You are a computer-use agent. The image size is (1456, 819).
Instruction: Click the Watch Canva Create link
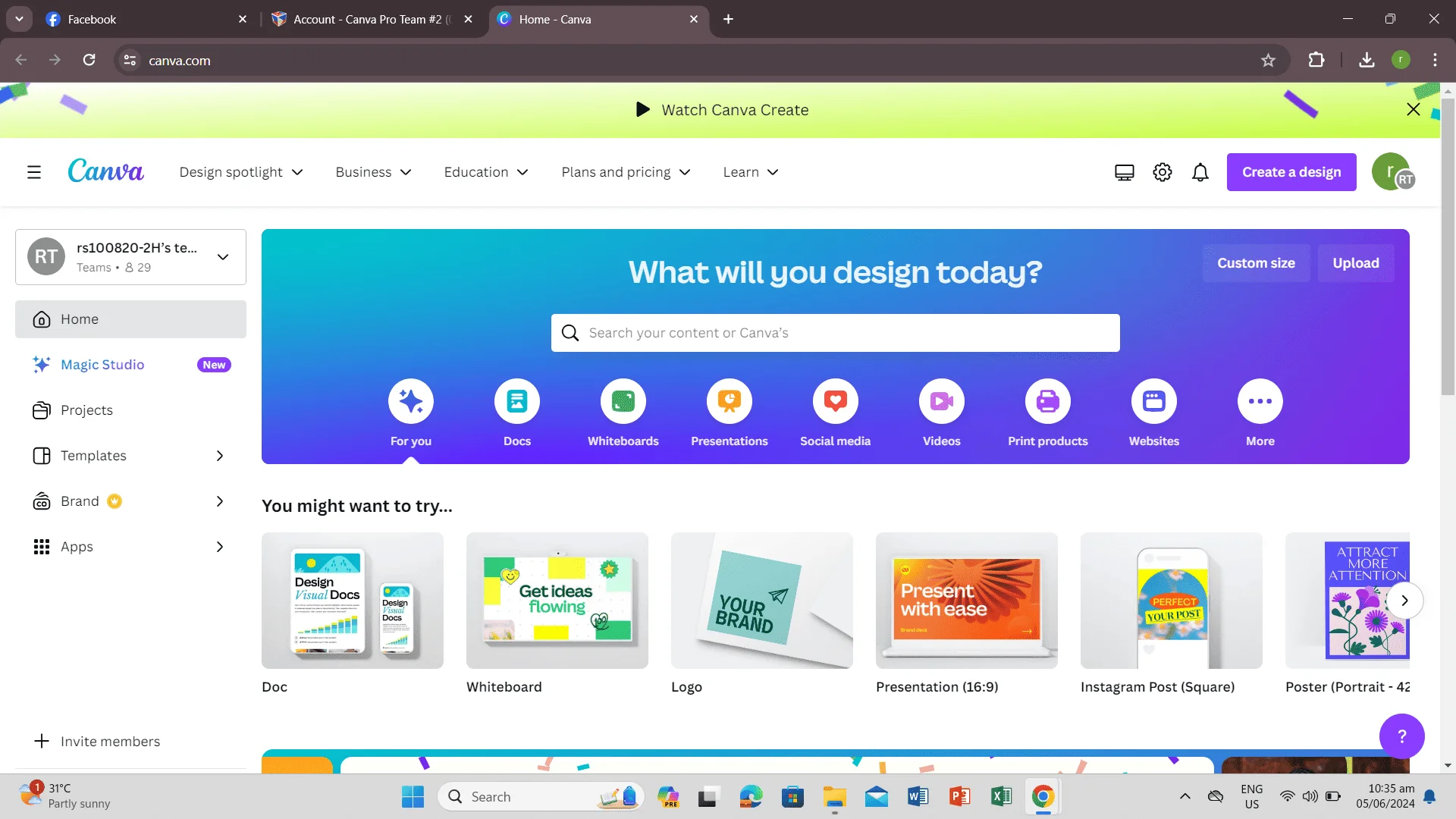click(x=735, y=110)
